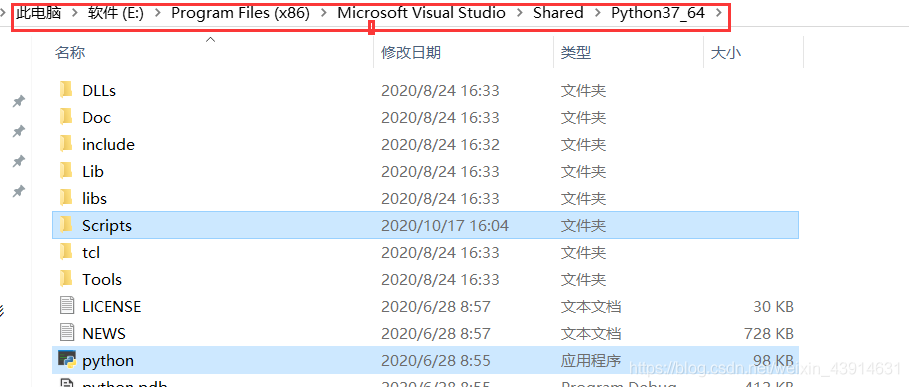
Task: Expand the chevron after Shared
Action: point(597,13)
